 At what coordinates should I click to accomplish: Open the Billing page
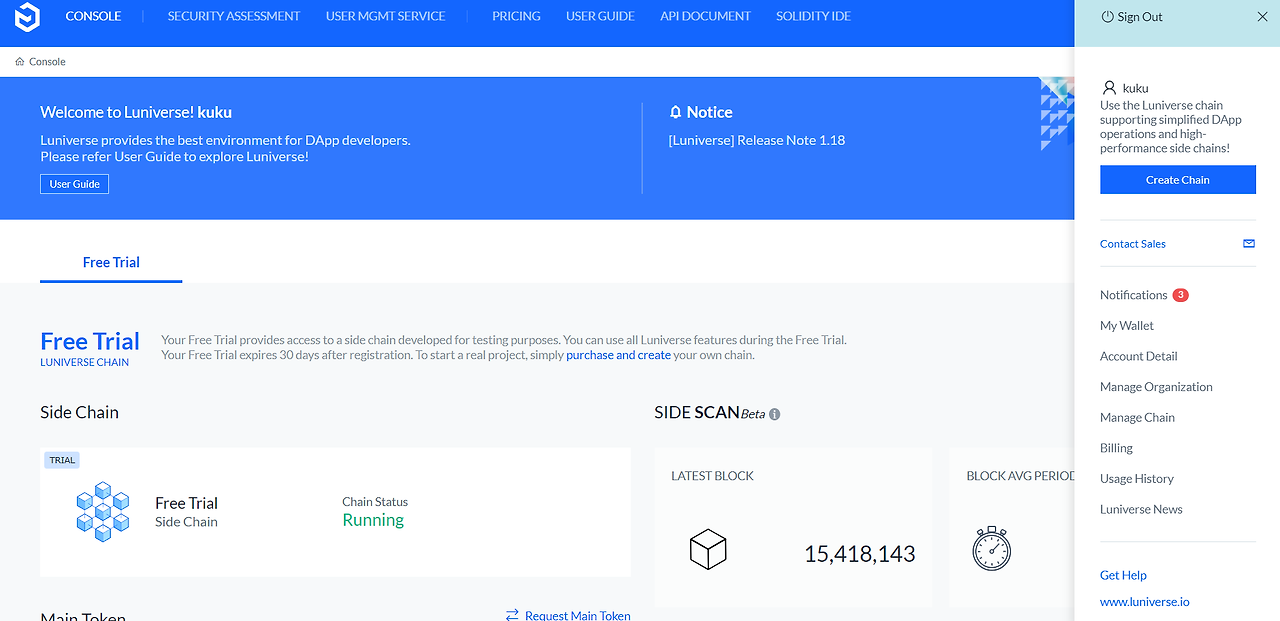click(1116, 448)
